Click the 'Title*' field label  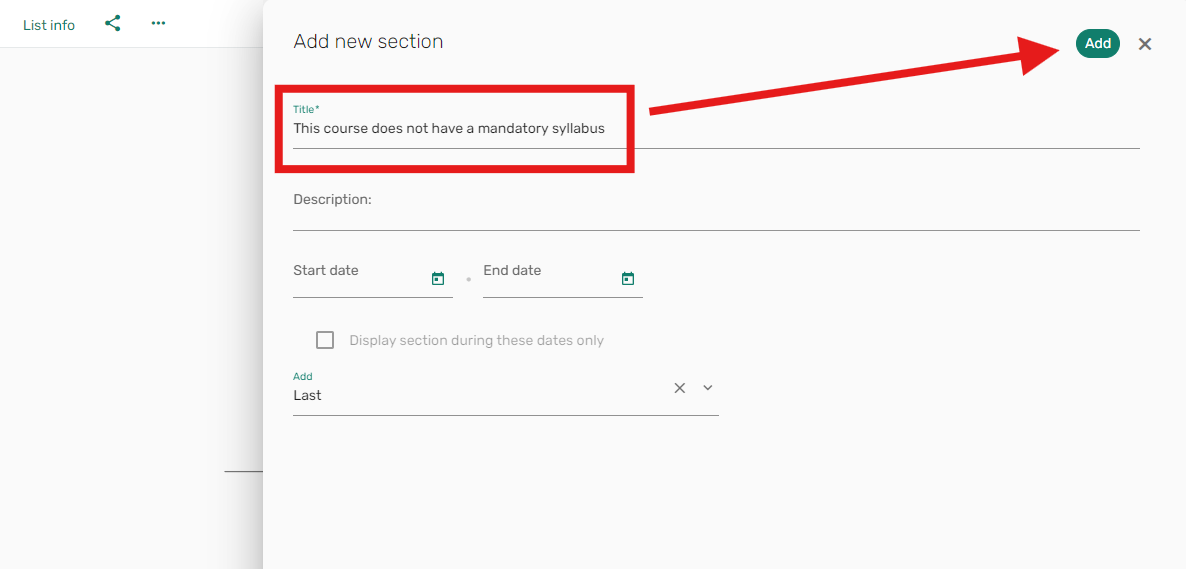306,110
